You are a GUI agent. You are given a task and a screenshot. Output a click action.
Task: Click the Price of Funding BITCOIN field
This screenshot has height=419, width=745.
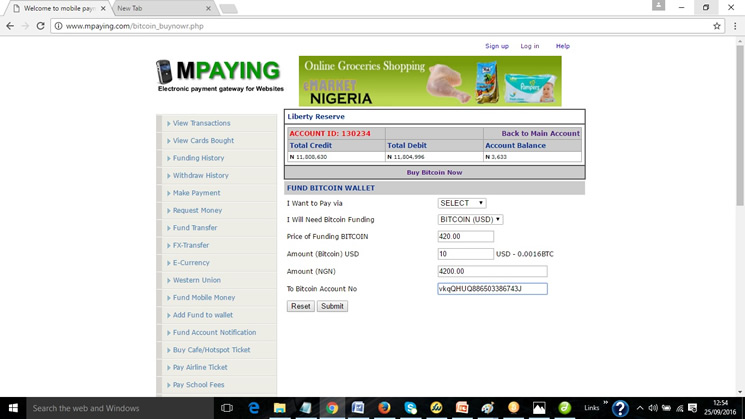465,236
